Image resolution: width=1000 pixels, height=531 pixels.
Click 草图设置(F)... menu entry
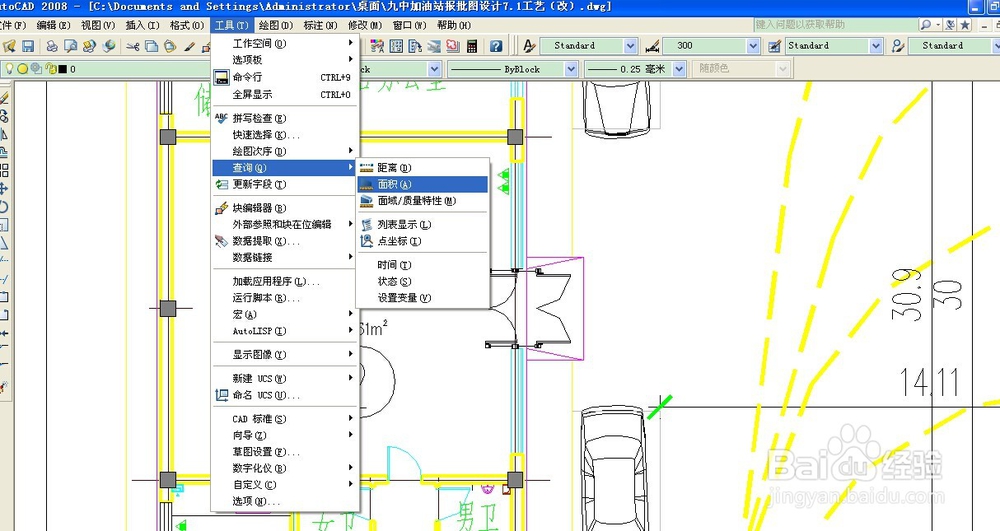click(285, 452)
